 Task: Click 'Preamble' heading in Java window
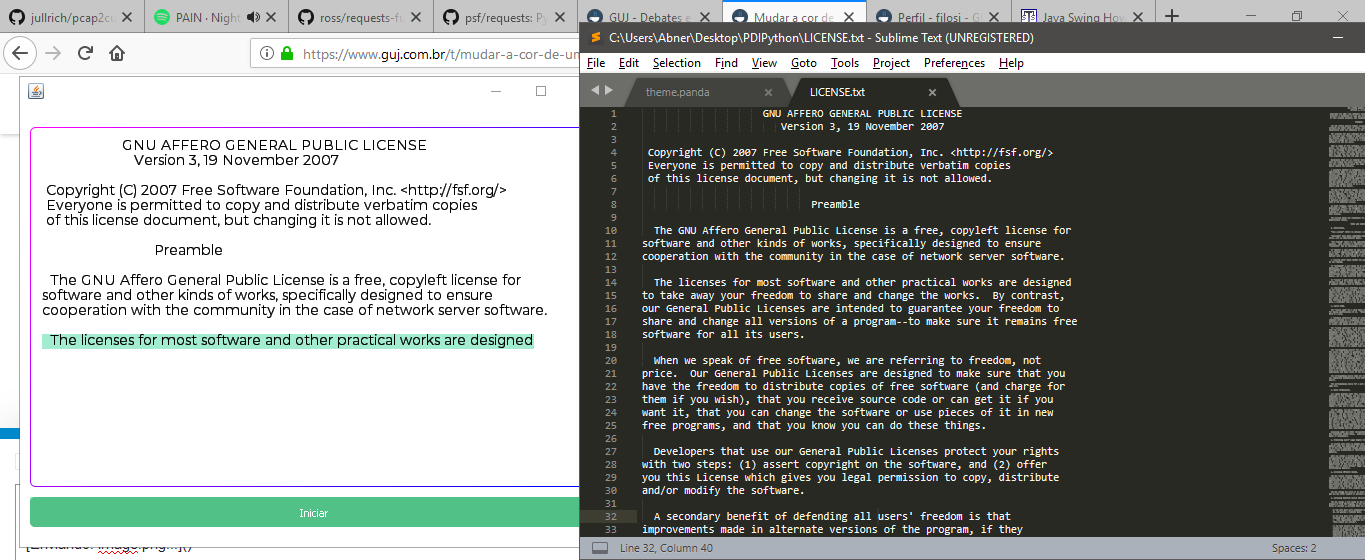pos(189,250)
